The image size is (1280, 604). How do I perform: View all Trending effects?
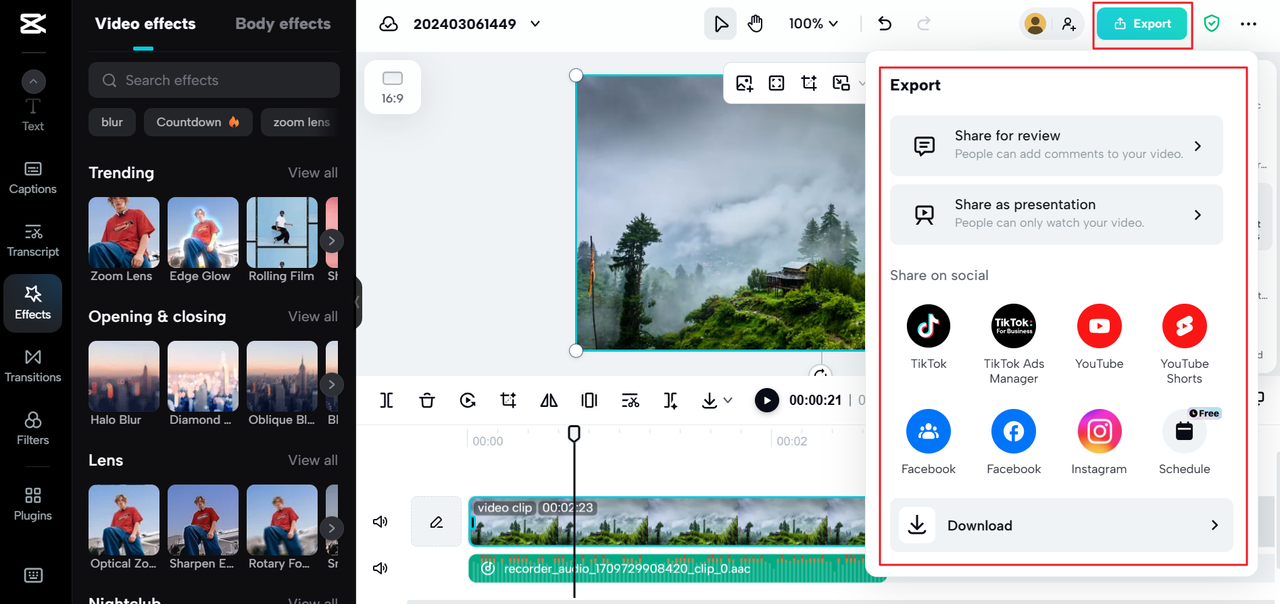(x=313, y=173)
